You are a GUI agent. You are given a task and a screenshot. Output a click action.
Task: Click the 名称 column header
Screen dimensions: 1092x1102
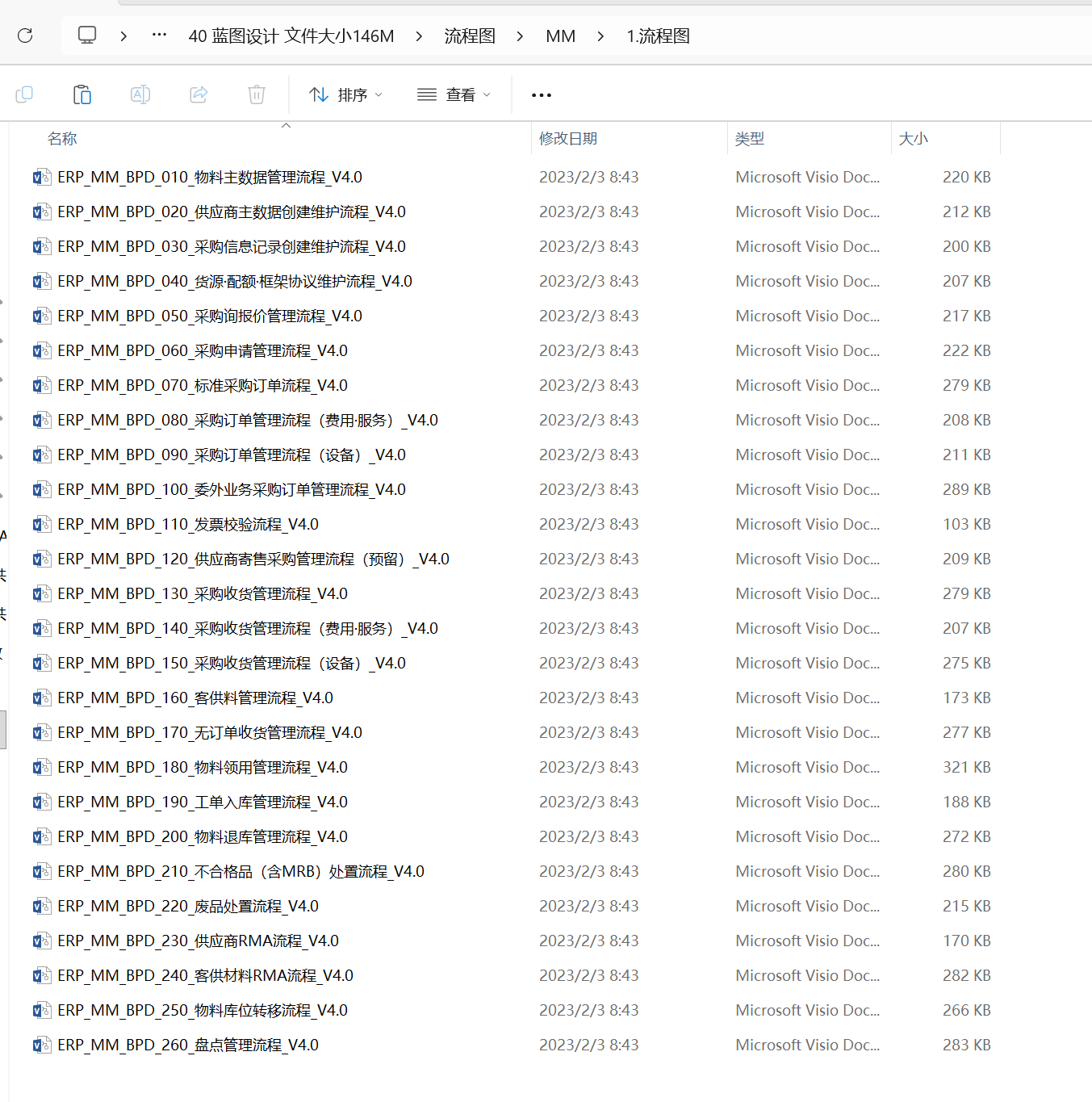tap(63, 139)
